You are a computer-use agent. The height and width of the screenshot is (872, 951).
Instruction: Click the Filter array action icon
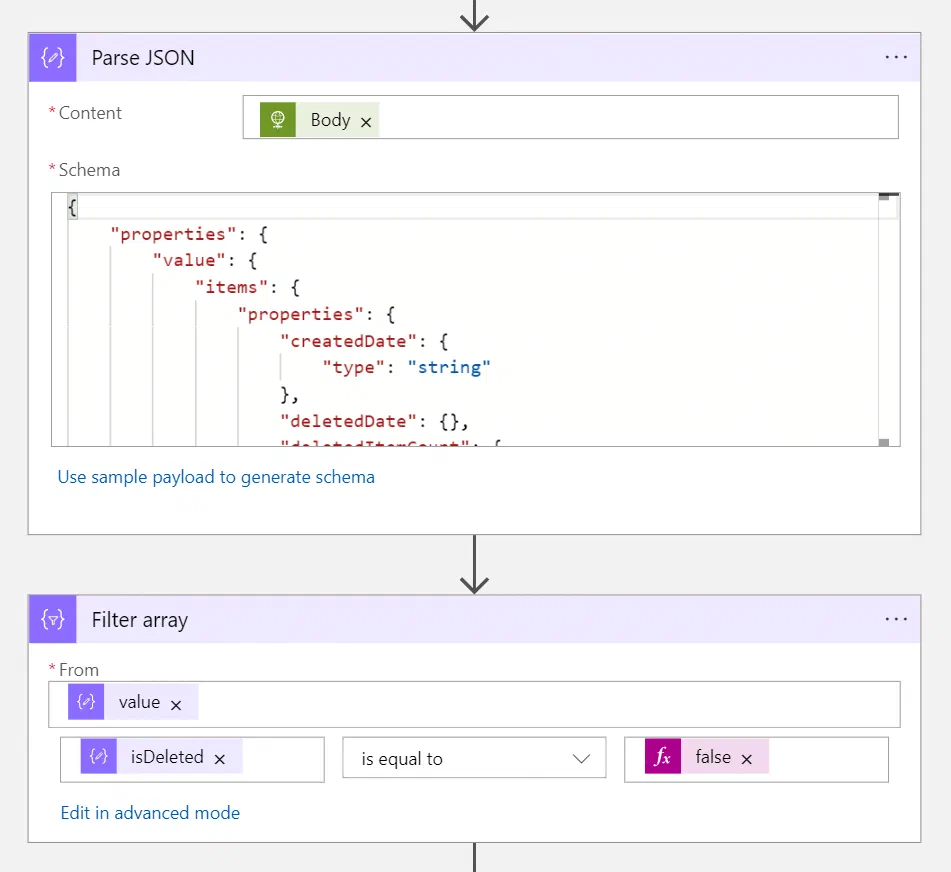[x=53, y=619]
